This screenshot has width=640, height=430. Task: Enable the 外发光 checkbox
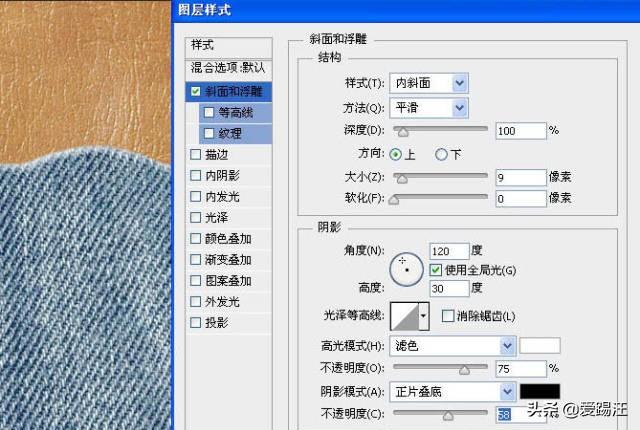click(196, 301)
